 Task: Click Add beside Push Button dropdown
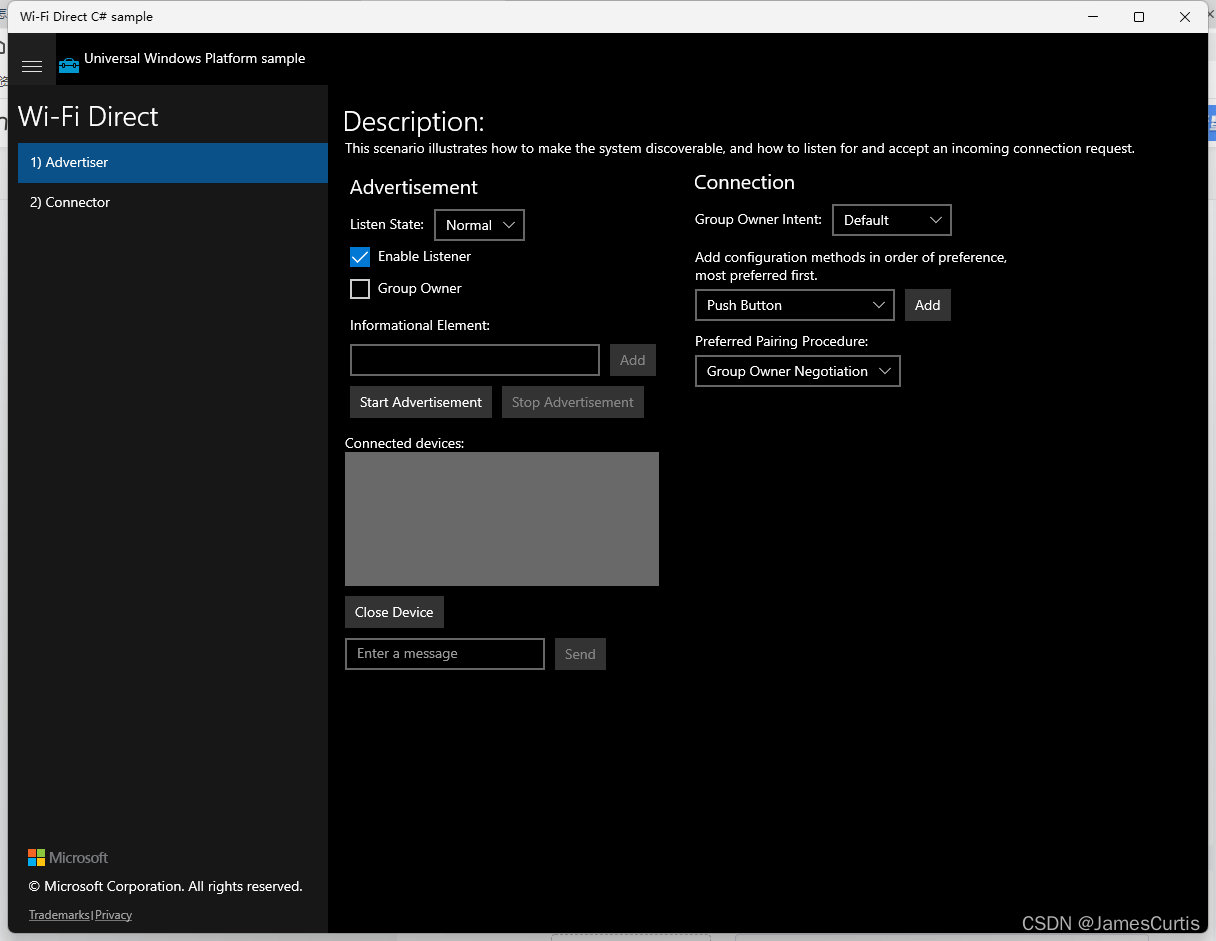pos(928,305)
